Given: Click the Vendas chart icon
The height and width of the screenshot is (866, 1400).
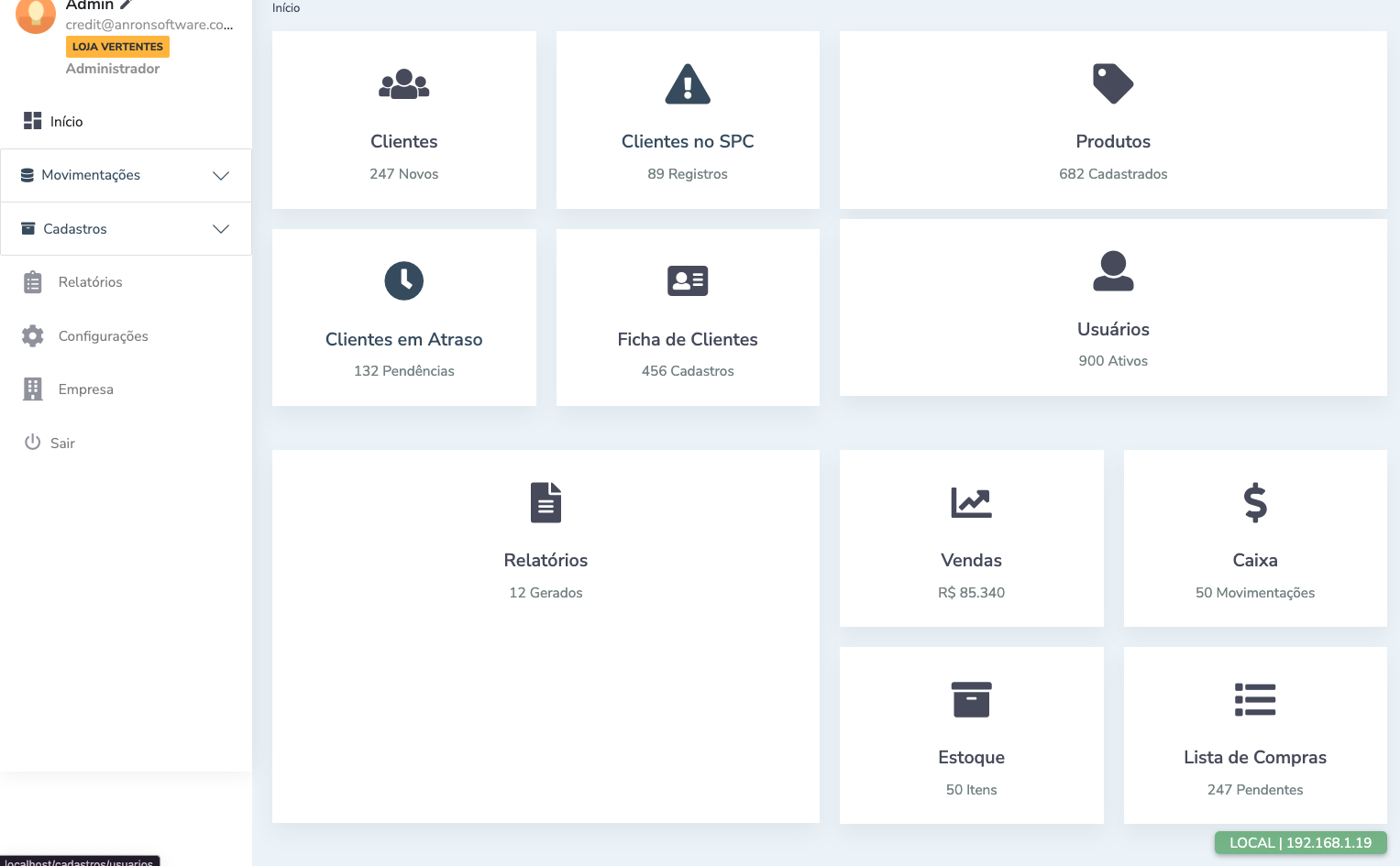Looking at the screenshot, I should (x=971, y=502).
